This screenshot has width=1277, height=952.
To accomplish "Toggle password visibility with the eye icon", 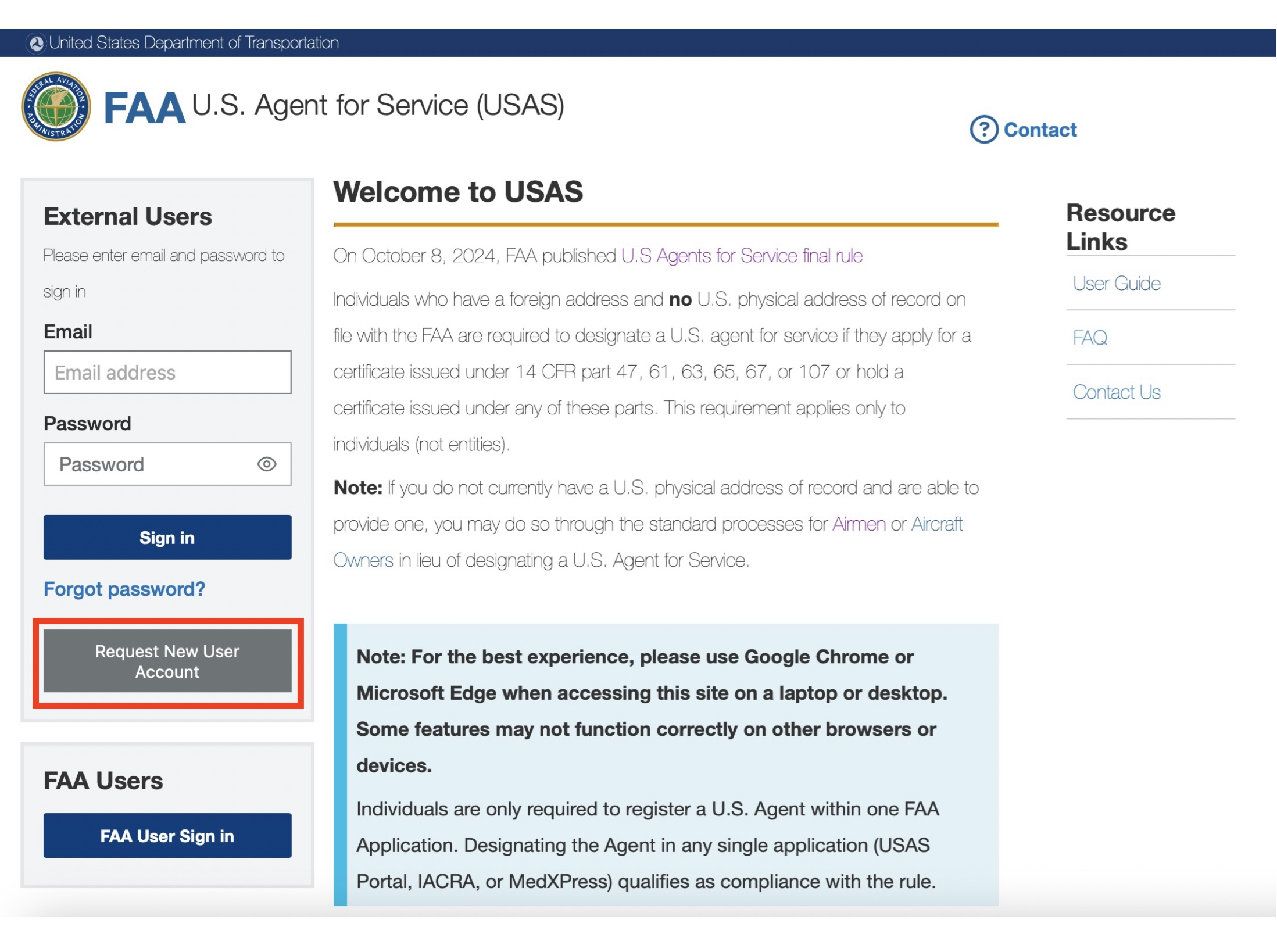I will [x=267, y=464].
